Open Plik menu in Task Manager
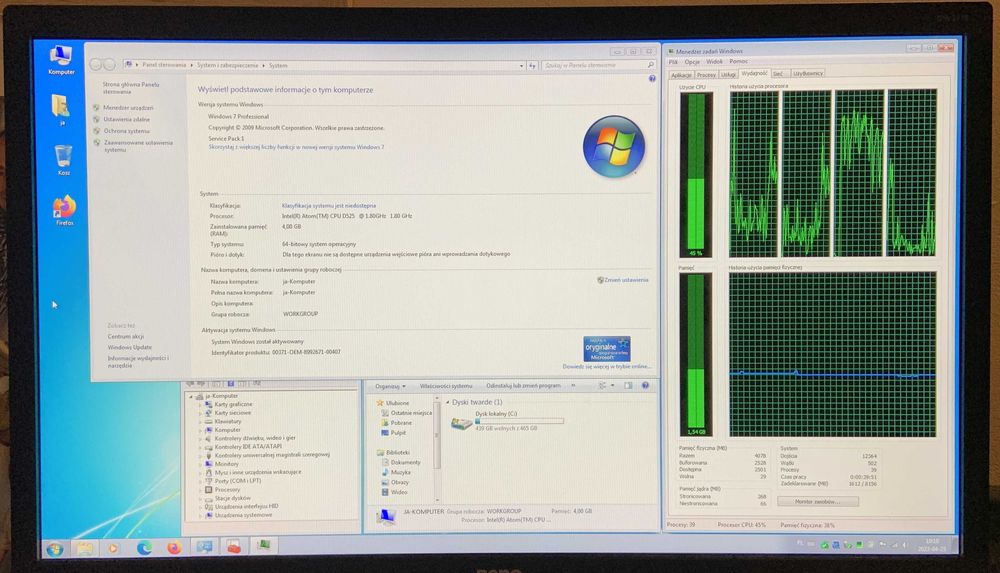1000x573 pixels. 673,62
